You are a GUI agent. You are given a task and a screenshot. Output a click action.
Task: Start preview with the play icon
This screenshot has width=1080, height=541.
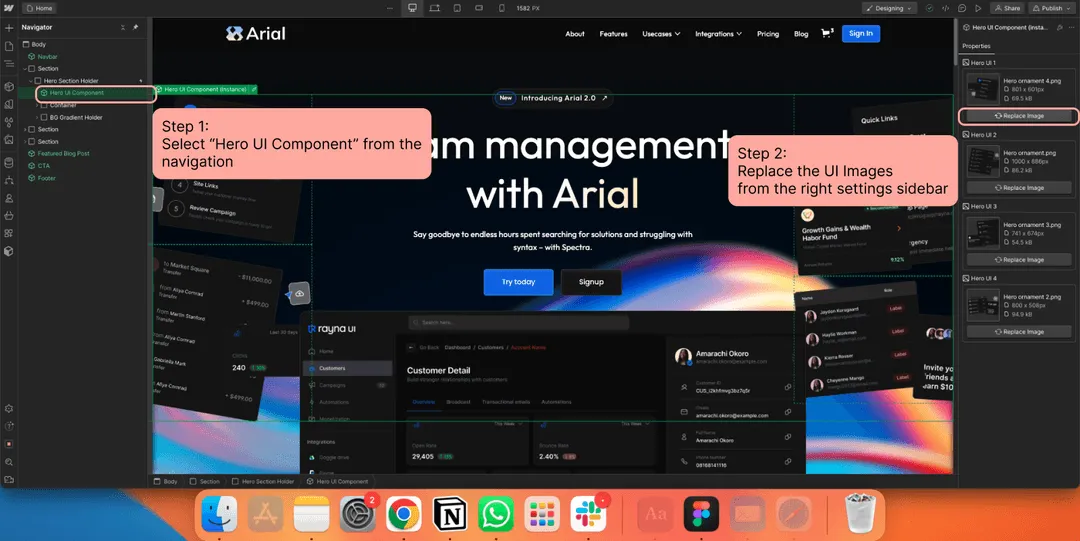[x=978, y=8]
